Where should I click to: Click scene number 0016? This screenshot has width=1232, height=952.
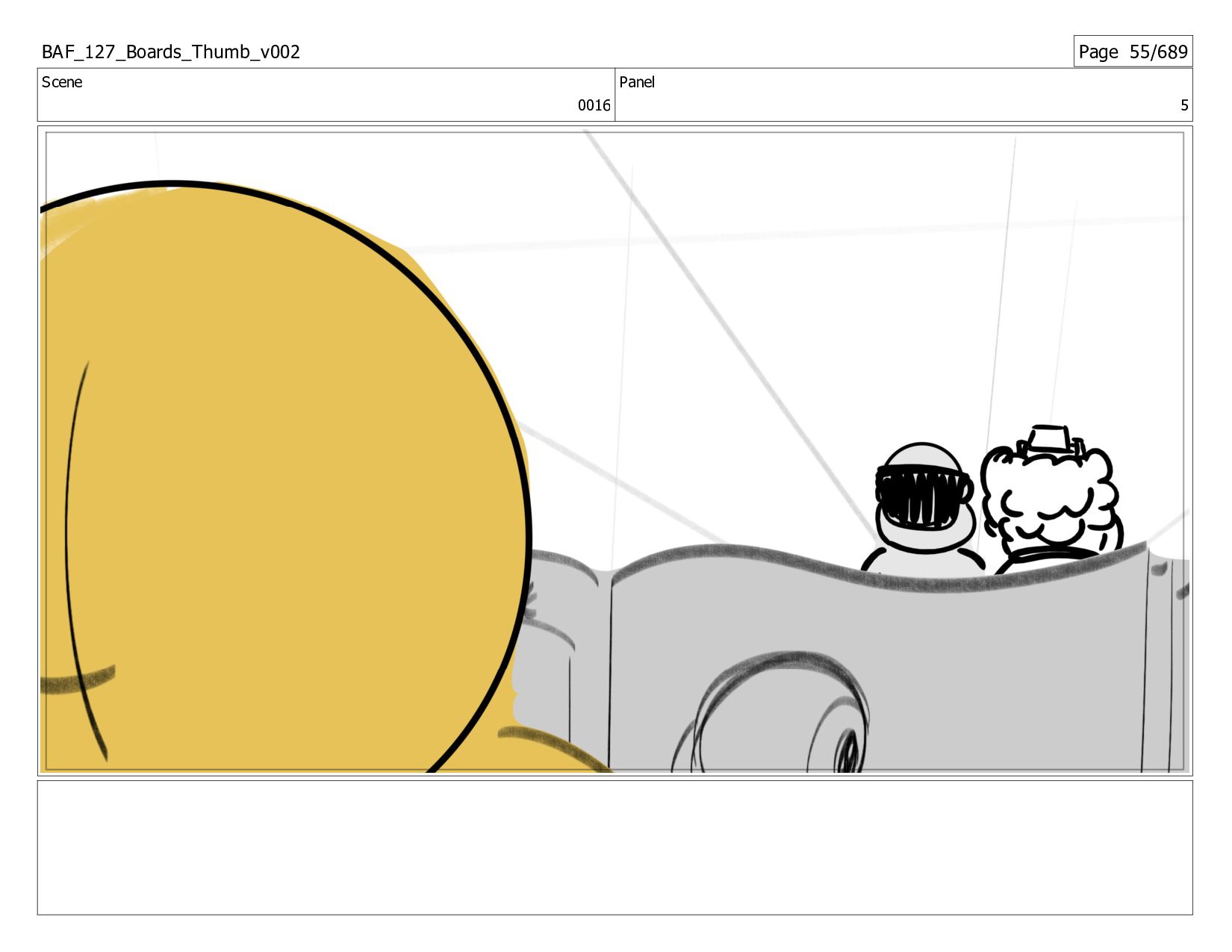point(594,105)
